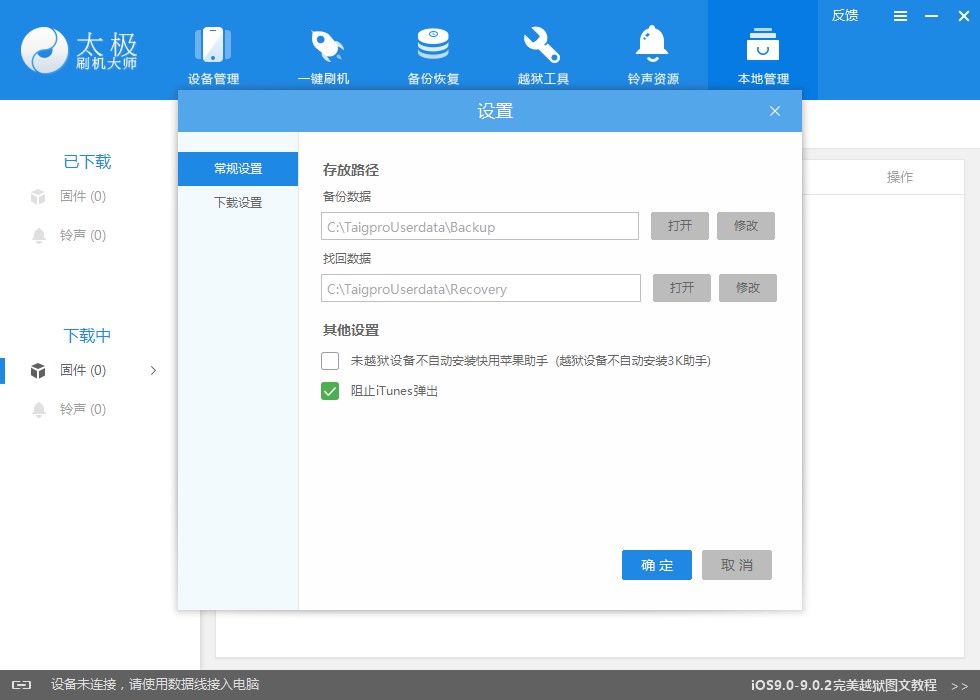This screenshot has width=980, height=700.
Task: Click the 操作 column header
Action: (899, 177)
